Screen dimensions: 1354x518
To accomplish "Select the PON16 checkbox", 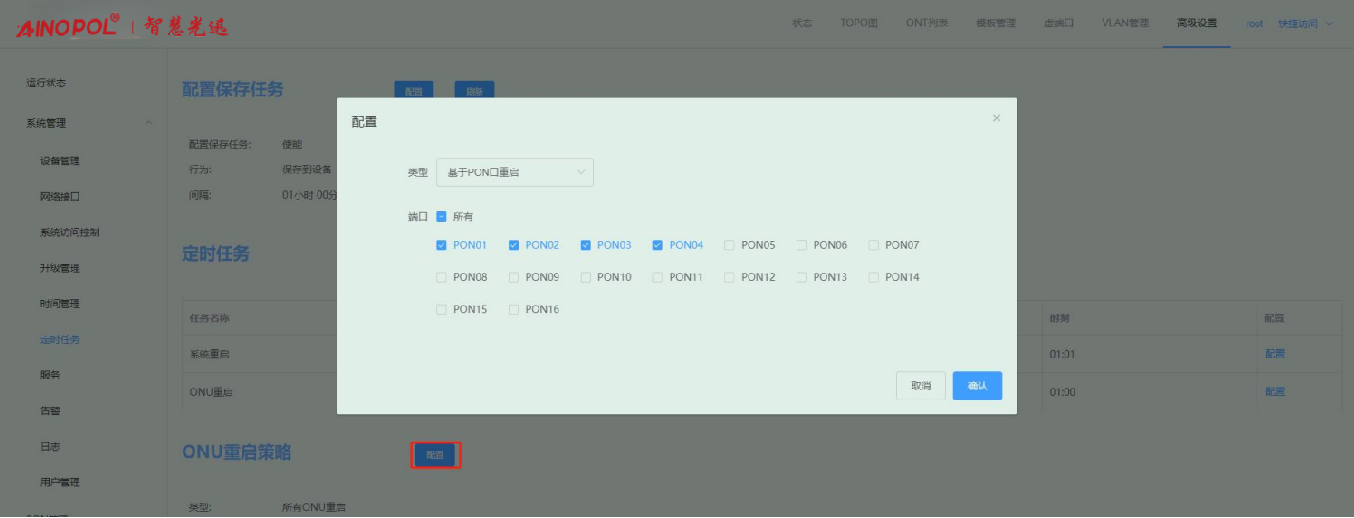I will pyautogui.click(x=514, y=310).
